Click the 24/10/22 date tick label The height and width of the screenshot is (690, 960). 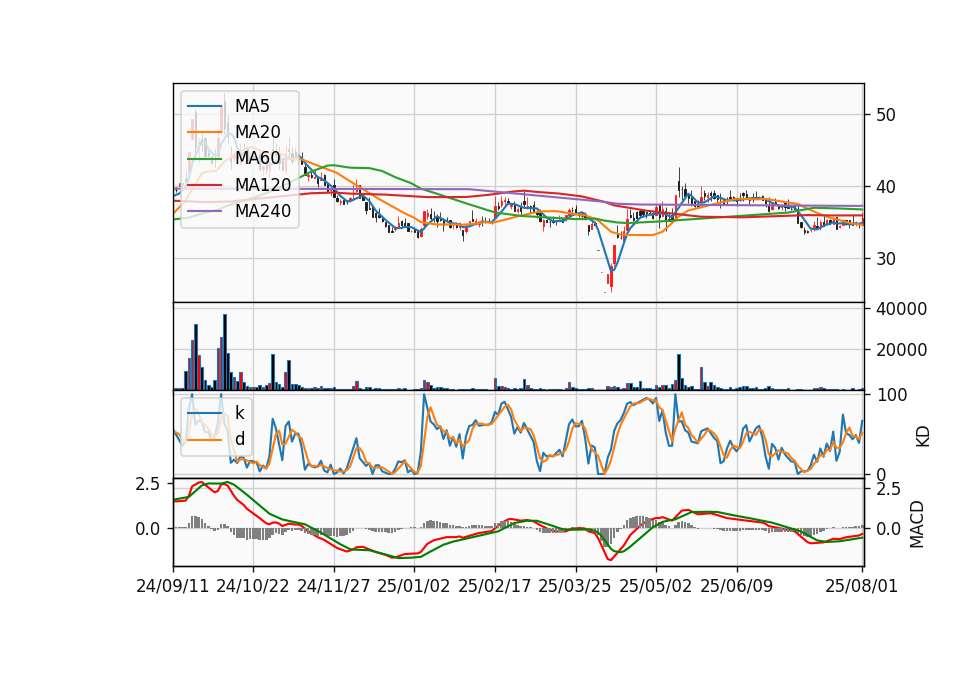(253, 587)
